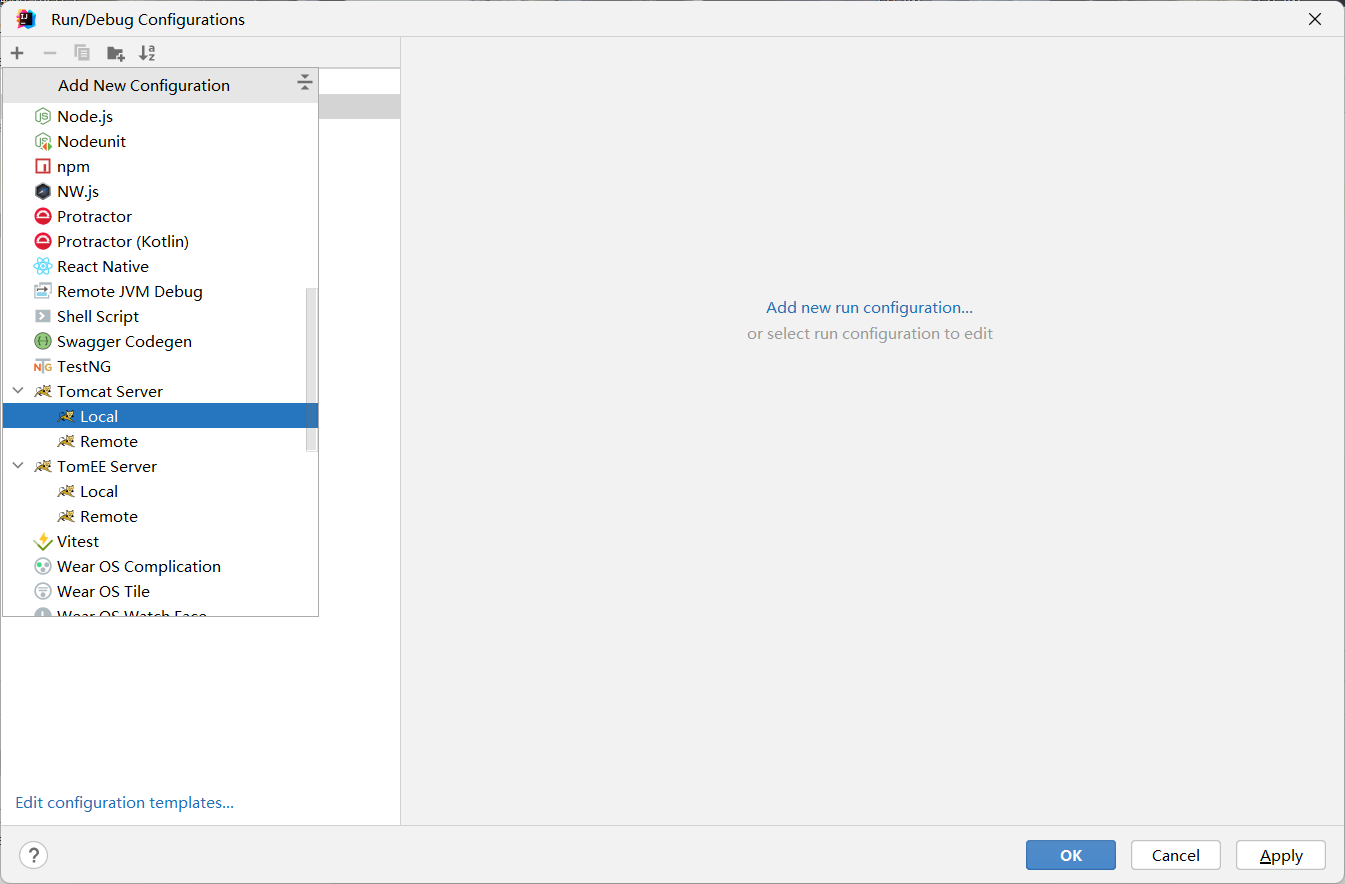Click the Remove Configuration minus icon

(50, 53)
